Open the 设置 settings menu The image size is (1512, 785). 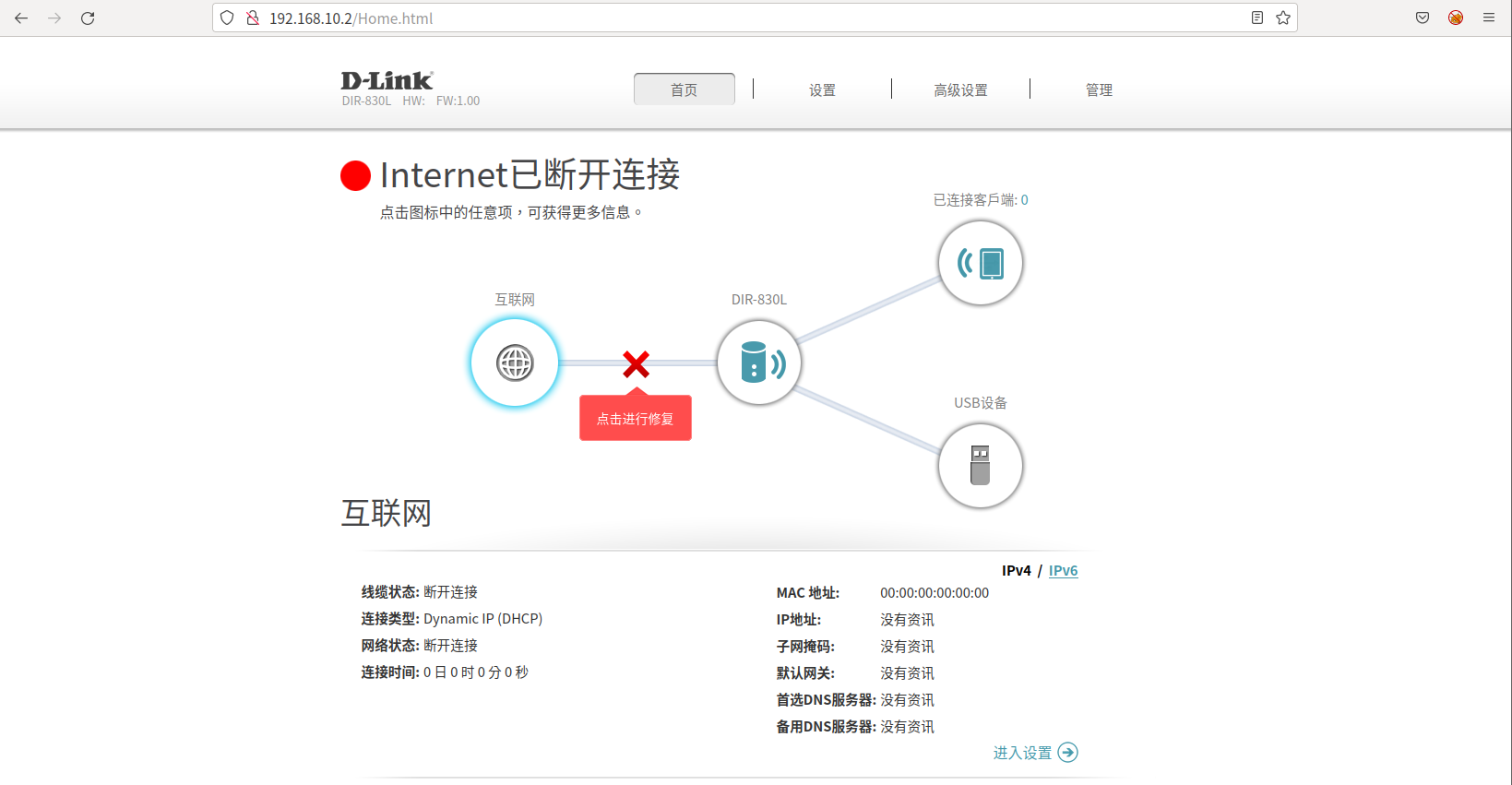[x=822, y=89]
